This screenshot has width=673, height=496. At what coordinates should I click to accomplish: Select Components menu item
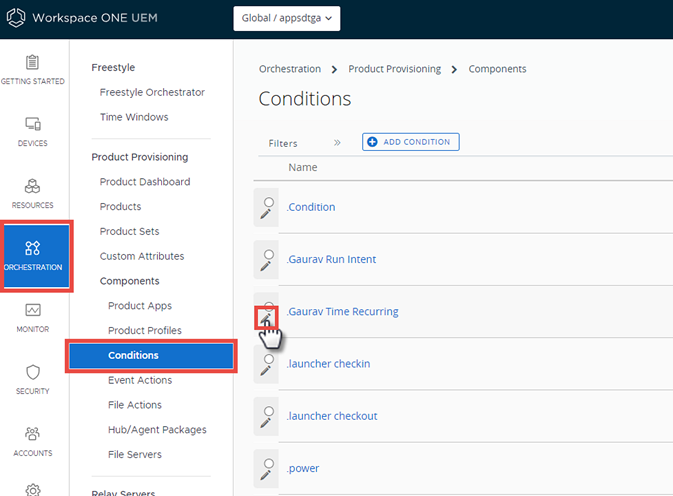pyautogui.click(x=129, y=281)
